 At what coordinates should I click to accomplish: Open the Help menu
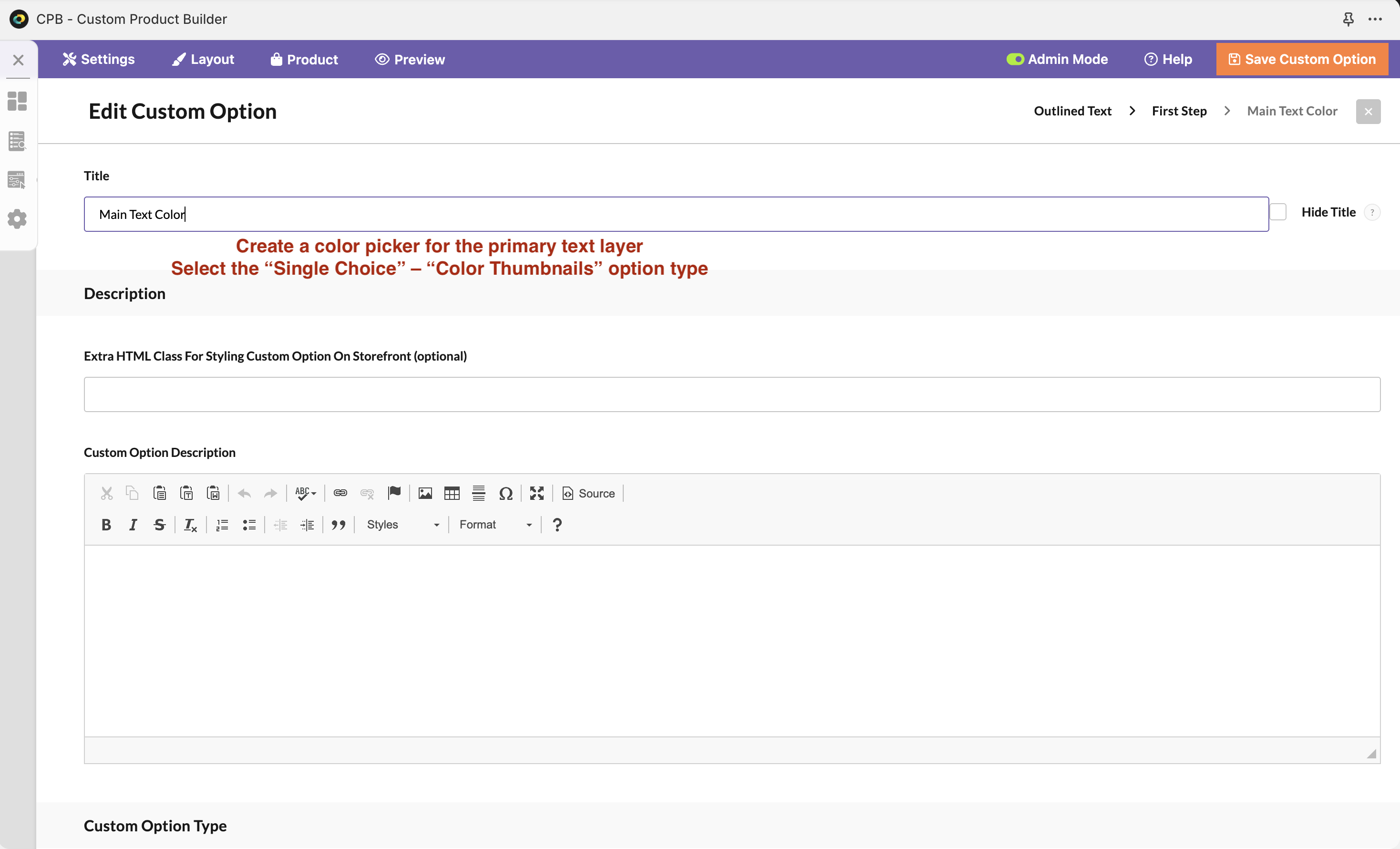(x=1168, y=59)
